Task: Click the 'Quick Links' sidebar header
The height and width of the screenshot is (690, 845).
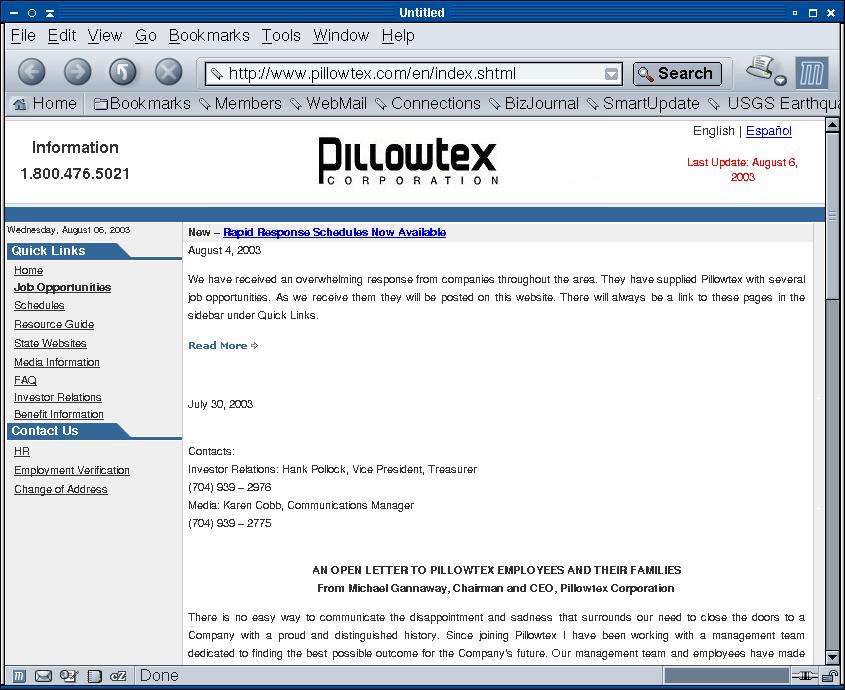Action: coord(49,251)
